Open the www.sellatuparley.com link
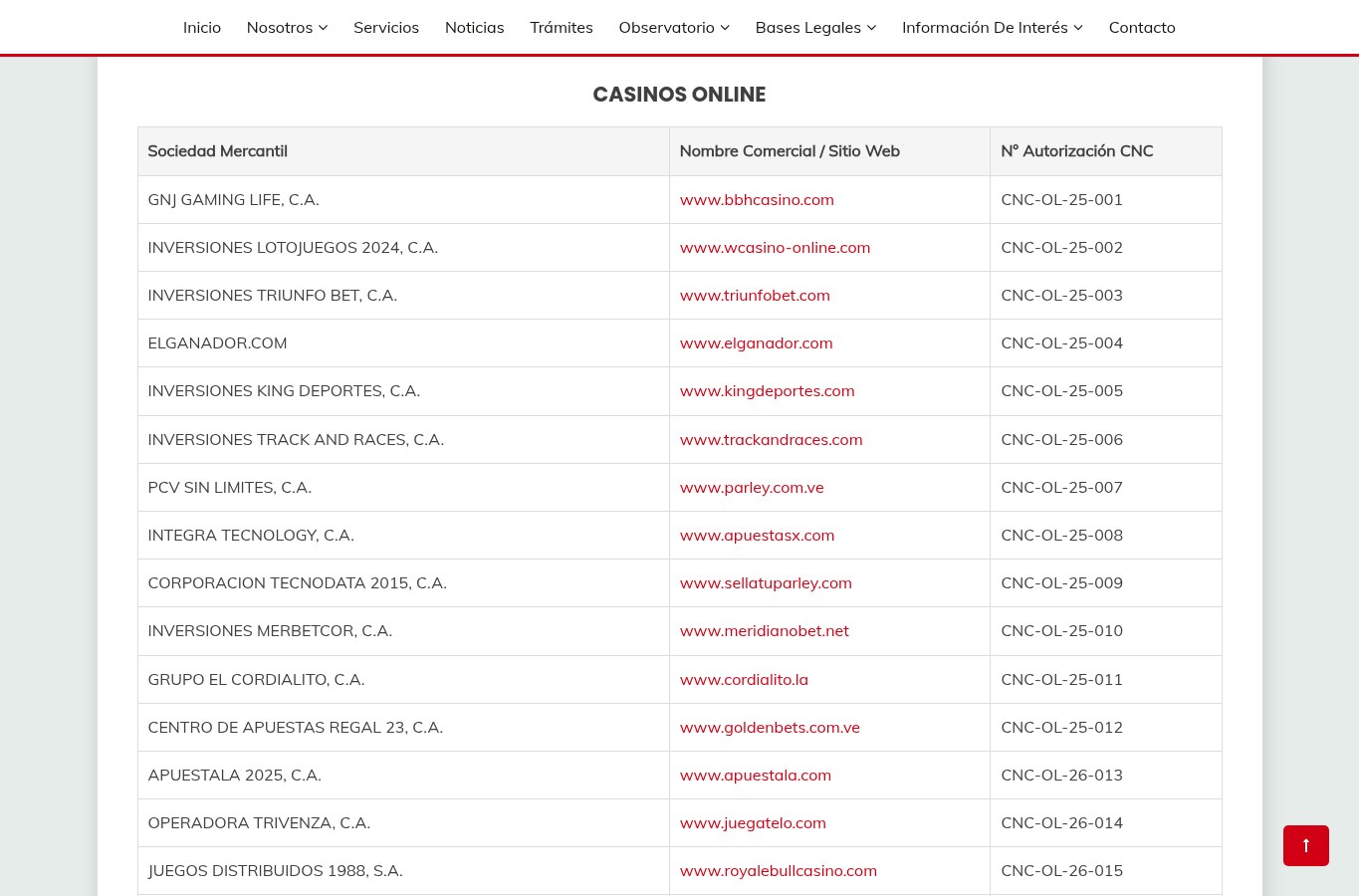The image size is (1359, 896). click(x=766, y=582)
